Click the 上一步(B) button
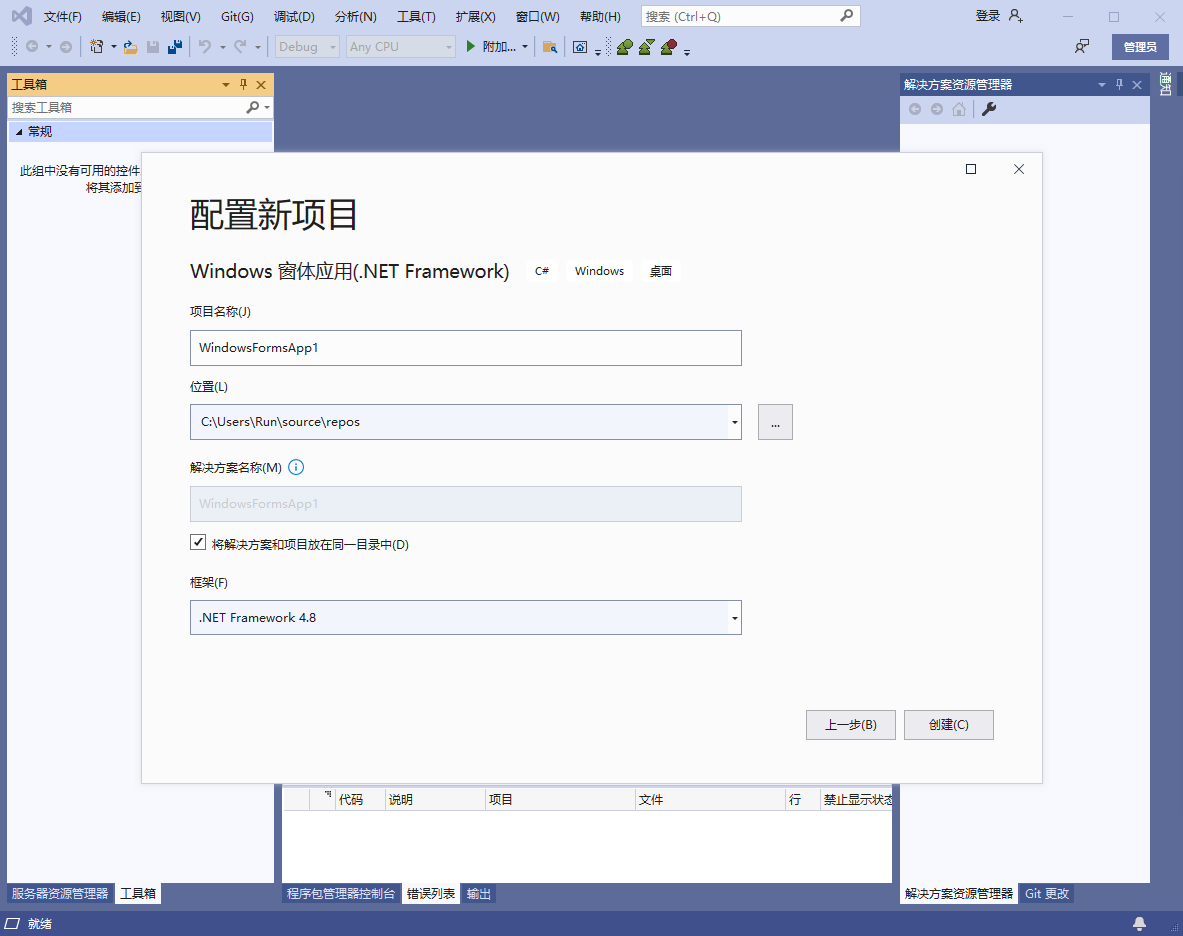The width and height of the screenshot is (1183, 936). pyautogui.click(x=850, y=724)
